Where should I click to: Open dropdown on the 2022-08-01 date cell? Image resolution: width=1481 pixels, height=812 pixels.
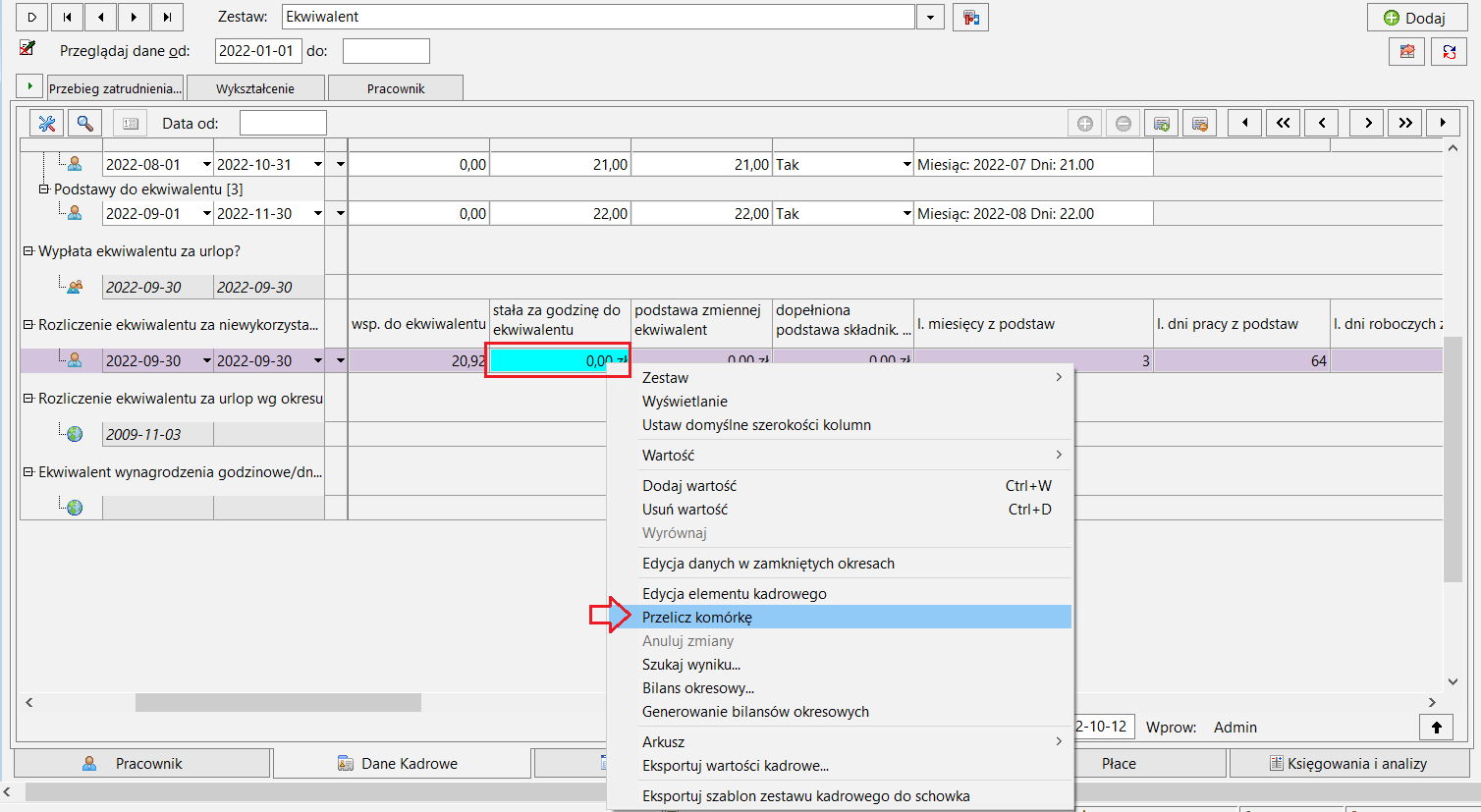[206, 164]
